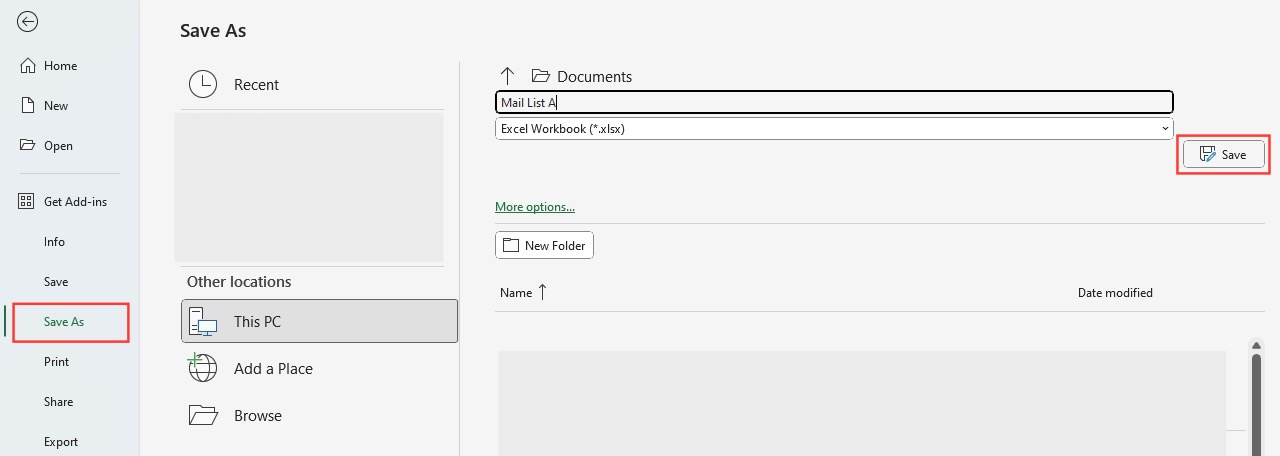The width and height of the screenshot is (1280, 456).
Task: Sort by Date modified column
Action: 1115,293
